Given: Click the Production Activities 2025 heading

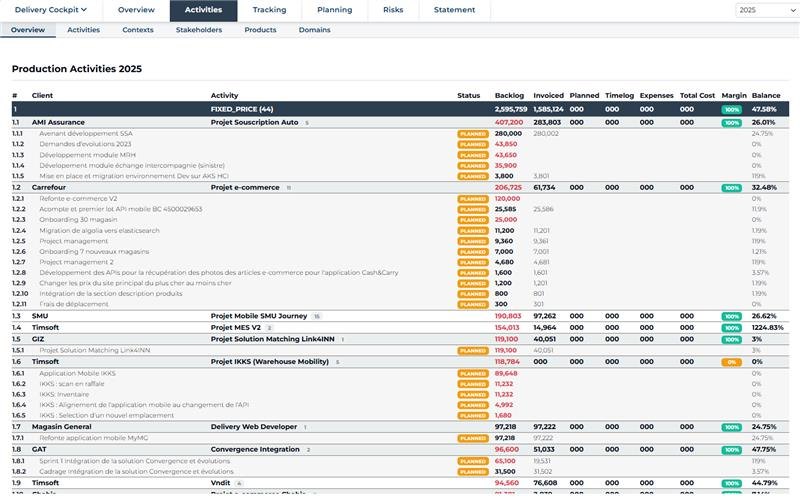Looking at the screenshot, I should (x=77, y=69).
